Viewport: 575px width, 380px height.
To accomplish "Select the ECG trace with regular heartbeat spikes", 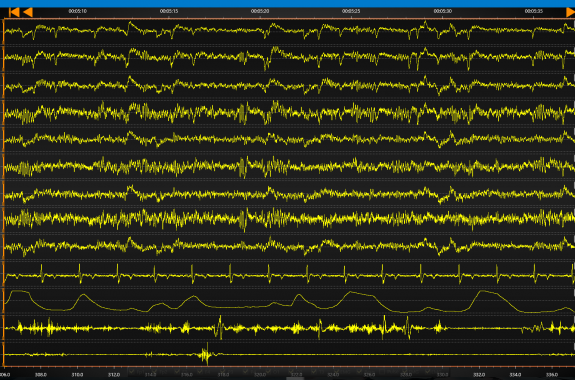I will [x=289, y=275].
